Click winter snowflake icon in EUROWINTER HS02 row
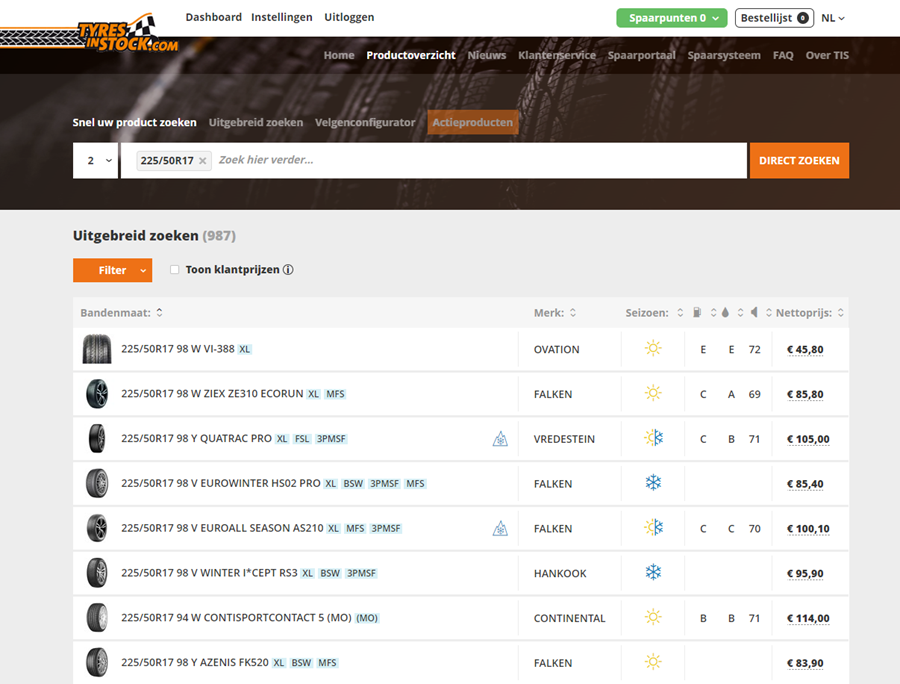The height and width of the screenshot is (684, 900). click(653, 483)
